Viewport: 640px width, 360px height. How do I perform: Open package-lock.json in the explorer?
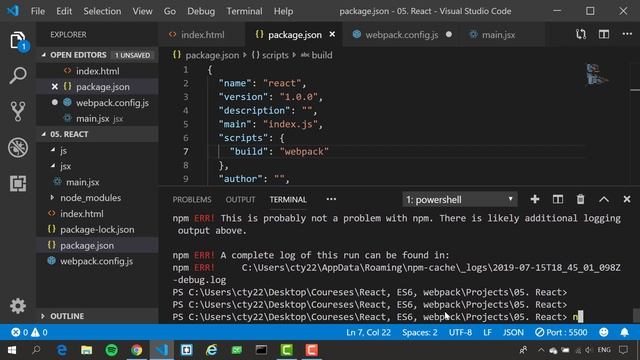pos(97,229)
